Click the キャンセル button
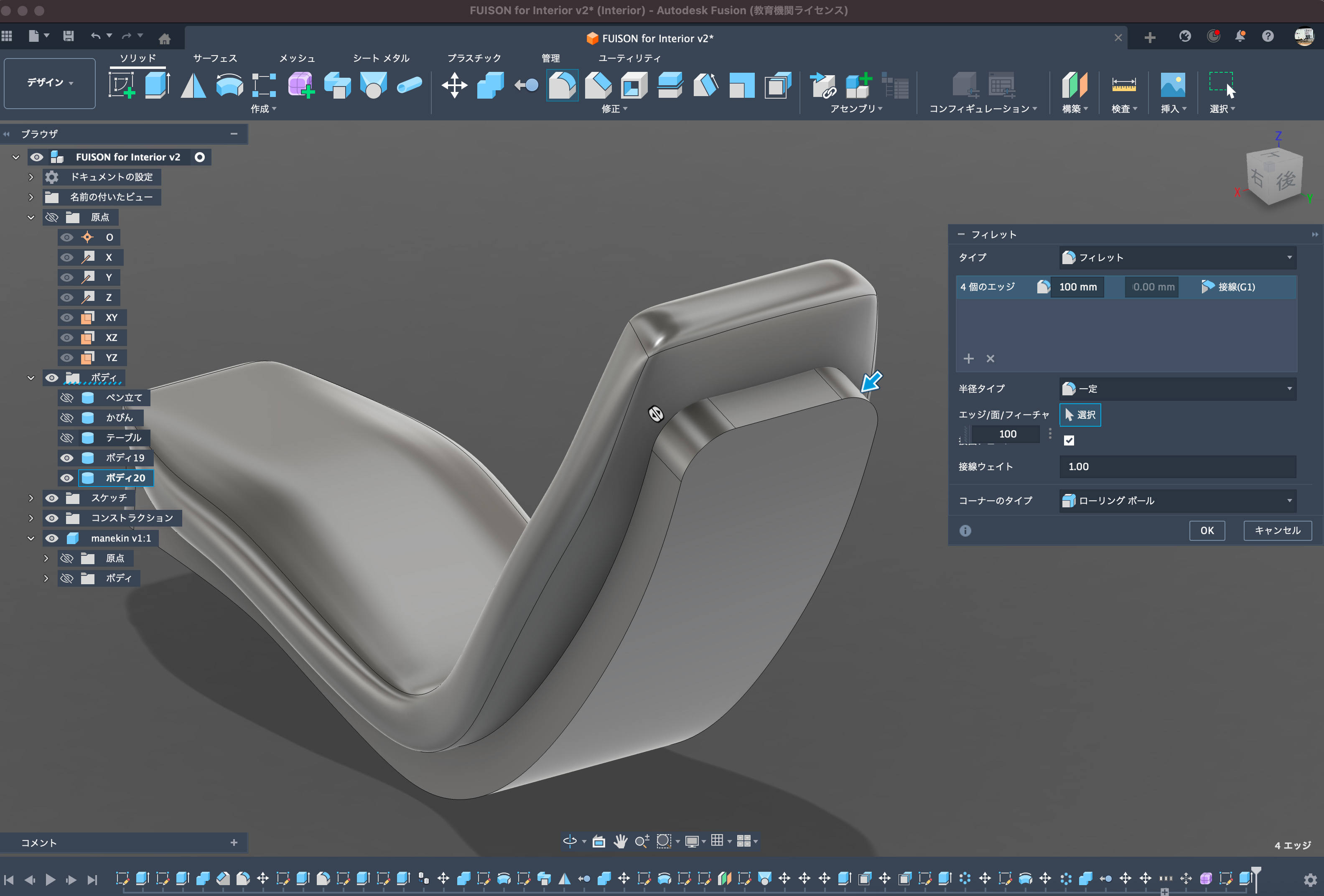 tap(1277, 530)
